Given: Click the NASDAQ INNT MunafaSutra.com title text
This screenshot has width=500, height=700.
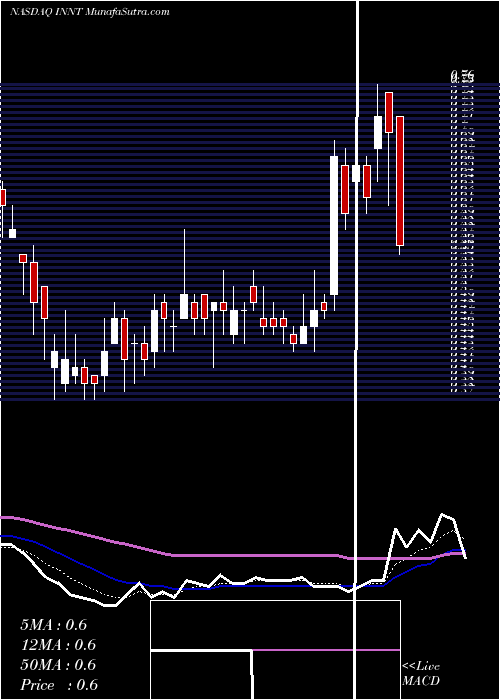Looking at the screenshot, I should [x=90, y=12].
